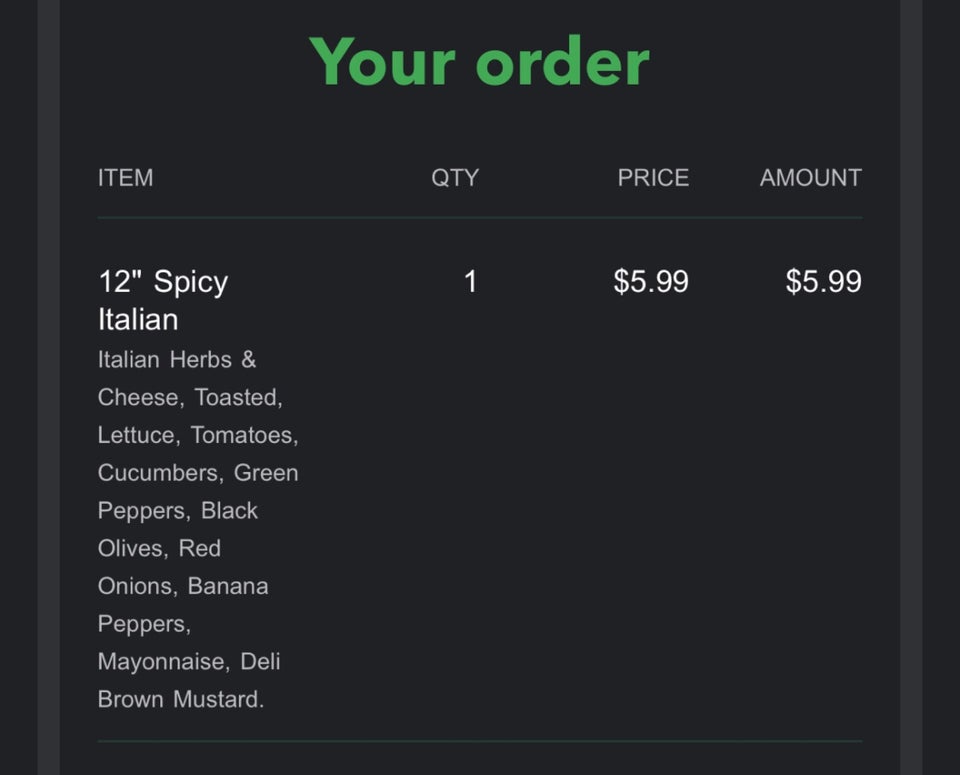Select "Tomatoes" in the toppings list

coord(244,436)
